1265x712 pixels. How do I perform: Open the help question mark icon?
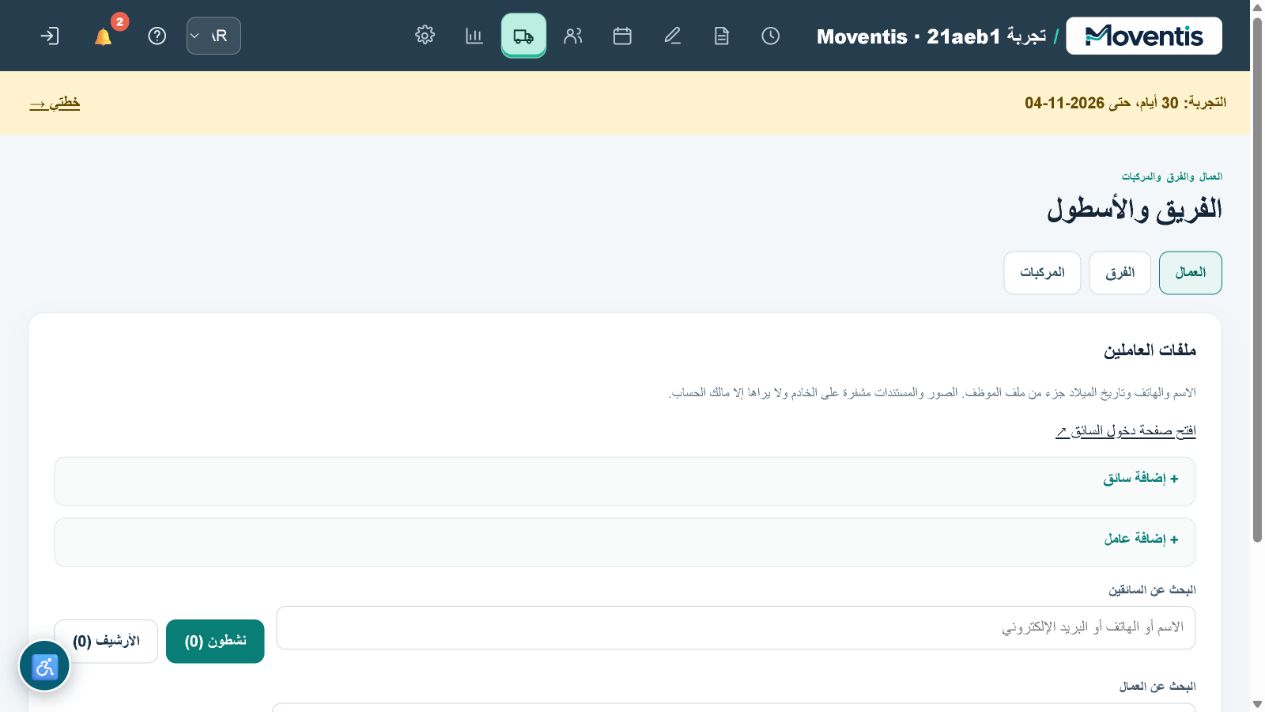(x=157, y=36)
